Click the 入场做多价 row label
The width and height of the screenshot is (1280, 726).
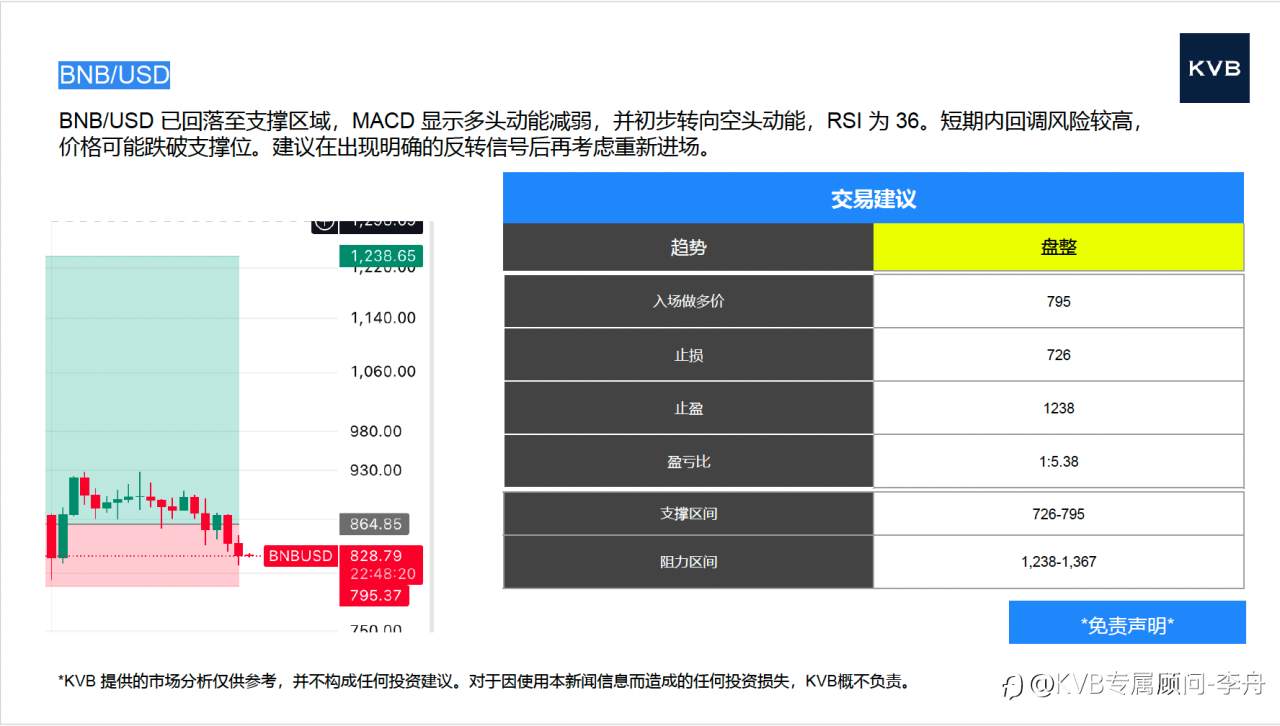[688, 301]
